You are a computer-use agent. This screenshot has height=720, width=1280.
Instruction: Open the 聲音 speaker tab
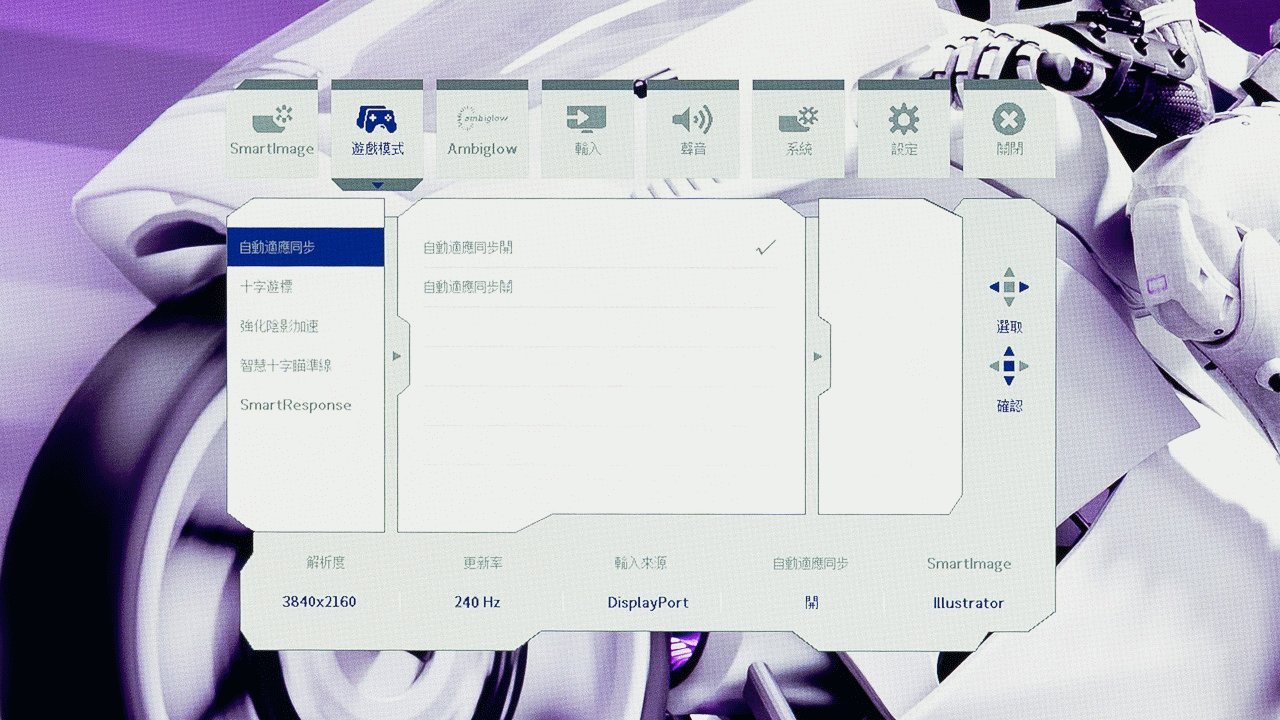pos(693,128)
